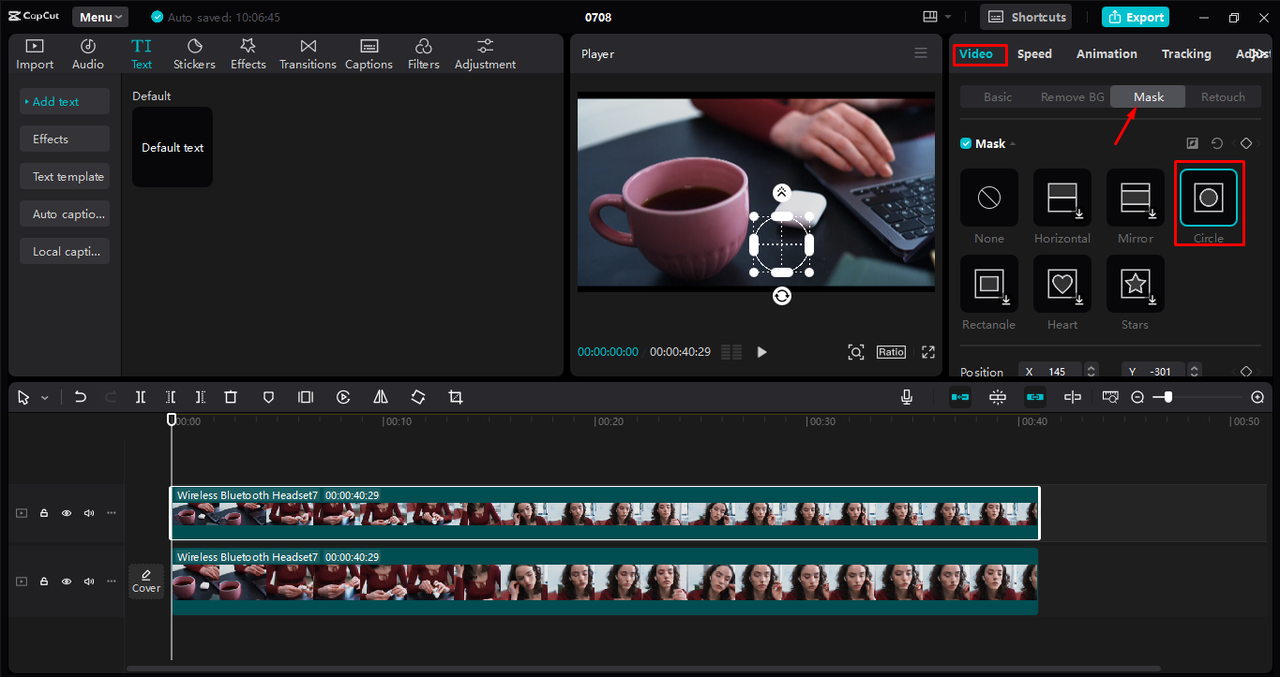This screenshot has height=677, width=1280.
Task: Open the Shortcuts window
Action: [1025, 17]
